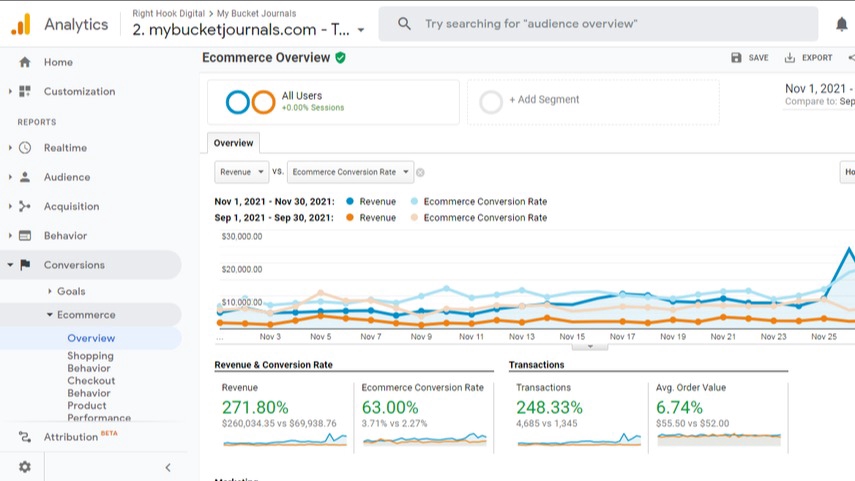The width and height of the screenshot is (855, 481).
Task: Open Admin settings gear
Action: point(25,467)
